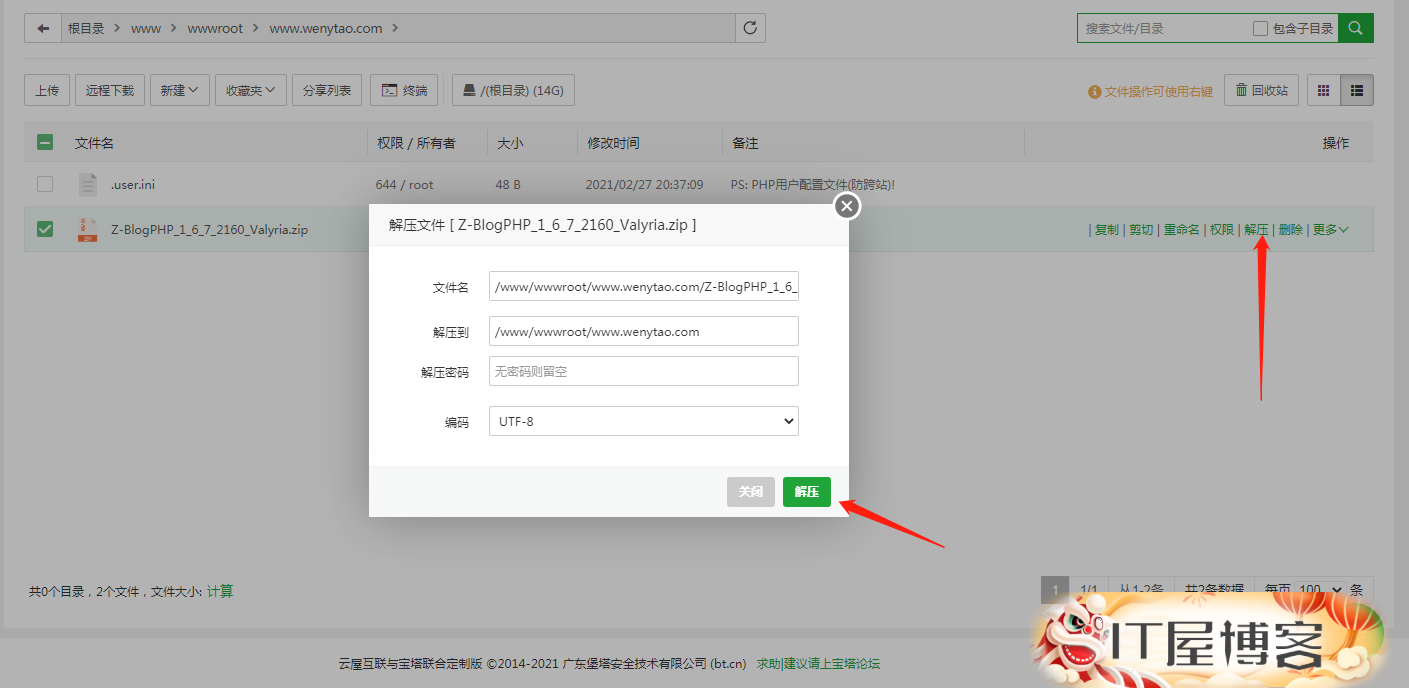Click Cut (剪切) for the zip file
This screenshot has width=1409, height=688.
pyautogui.click(x=1141, y=229)
